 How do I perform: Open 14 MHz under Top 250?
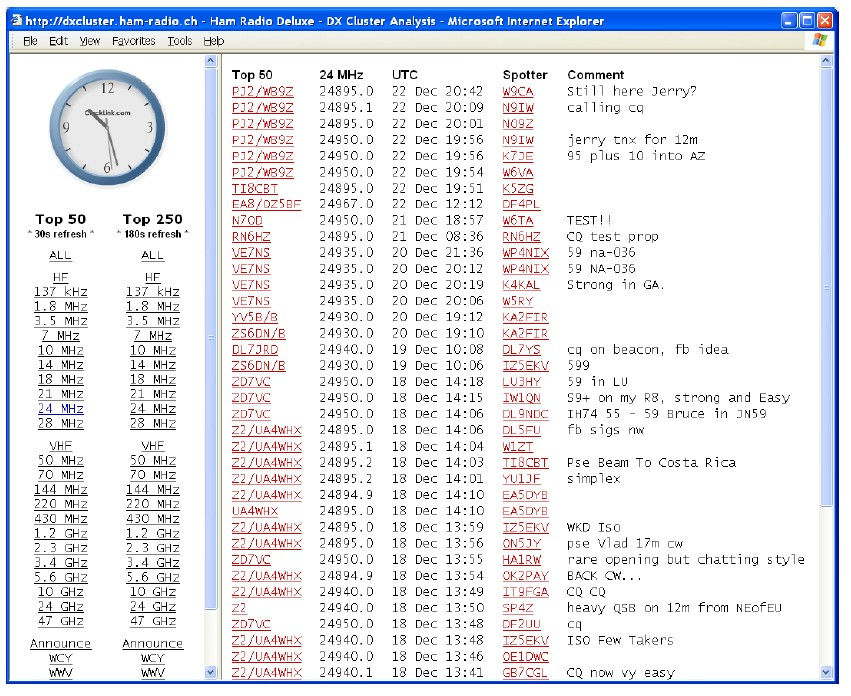click(x=153, y=365)
